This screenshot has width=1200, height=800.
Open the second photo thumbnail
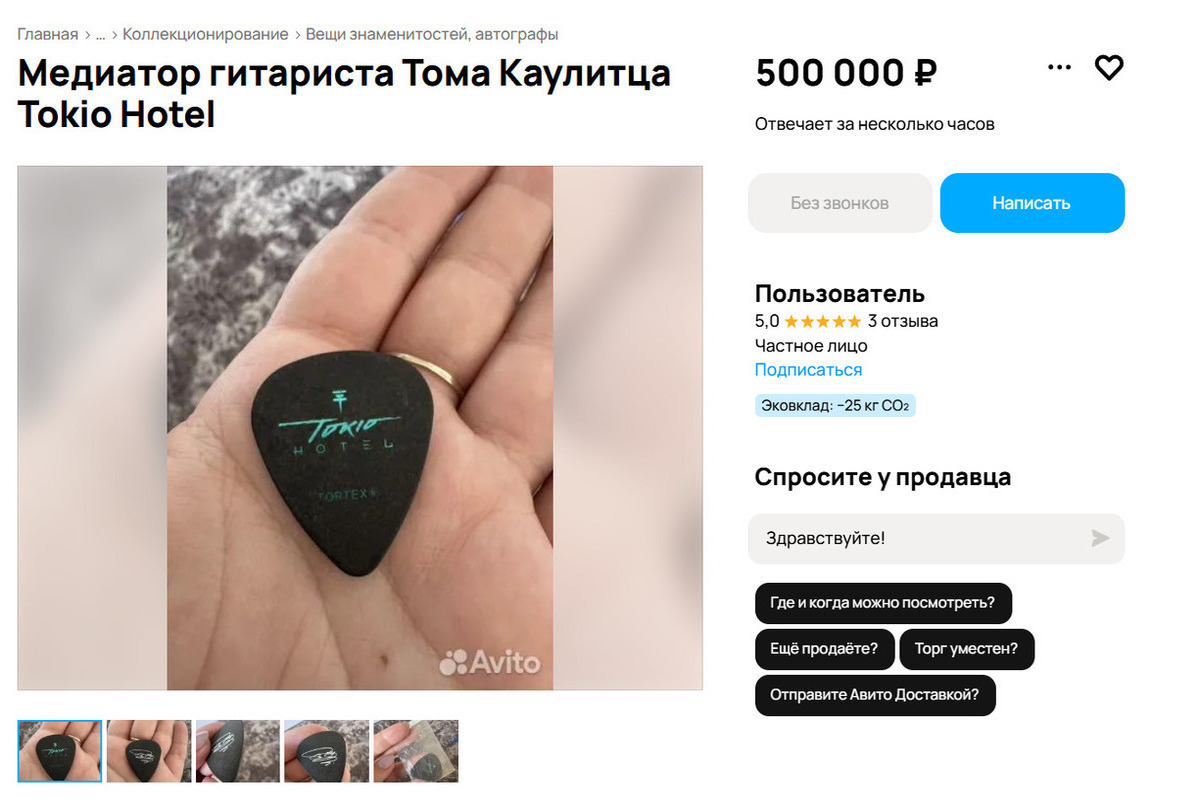tap(149, 751)
